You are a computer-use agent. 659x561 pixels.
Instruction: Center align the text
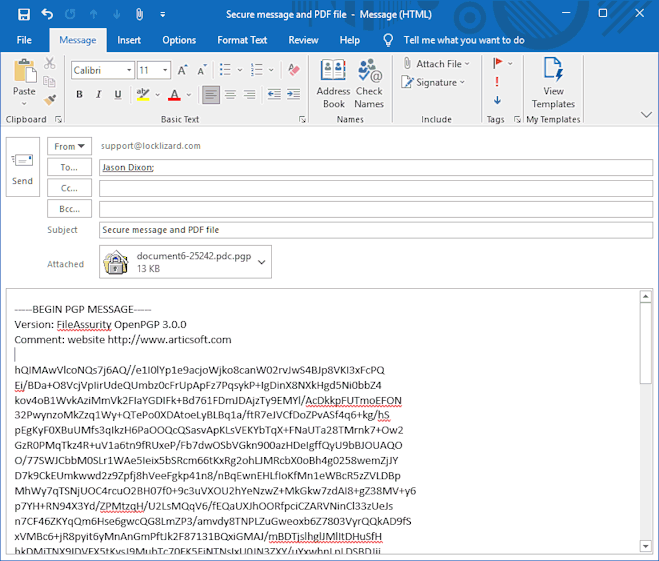(230, 94)
